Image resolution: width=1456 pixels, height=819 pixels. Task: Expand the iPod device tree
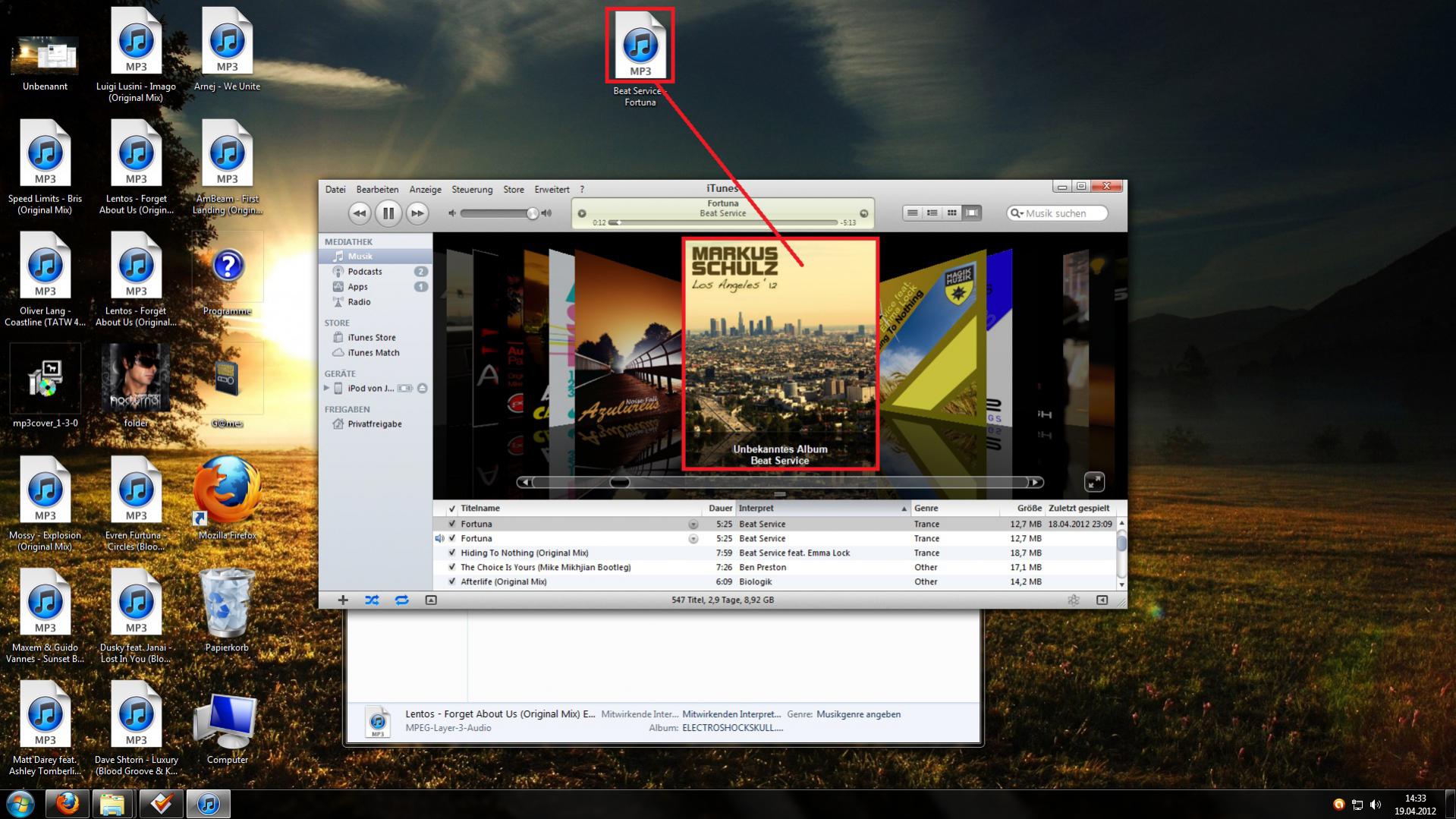(x=326, y=388)
